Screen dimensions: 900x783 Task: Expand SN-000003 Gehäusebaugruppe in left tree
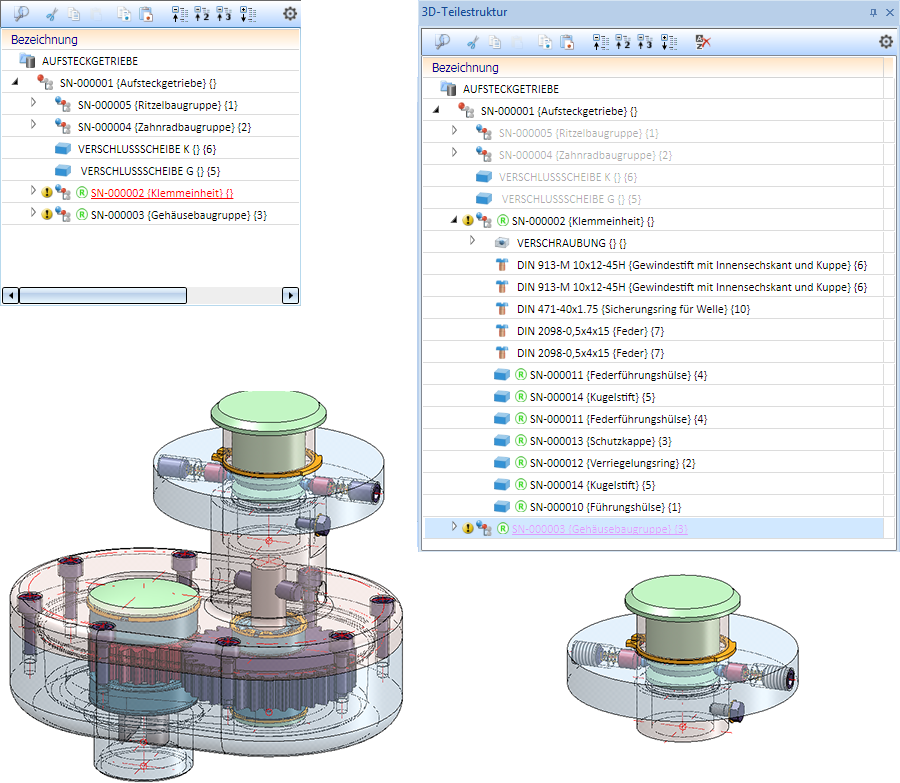click(x=33, y=213)
